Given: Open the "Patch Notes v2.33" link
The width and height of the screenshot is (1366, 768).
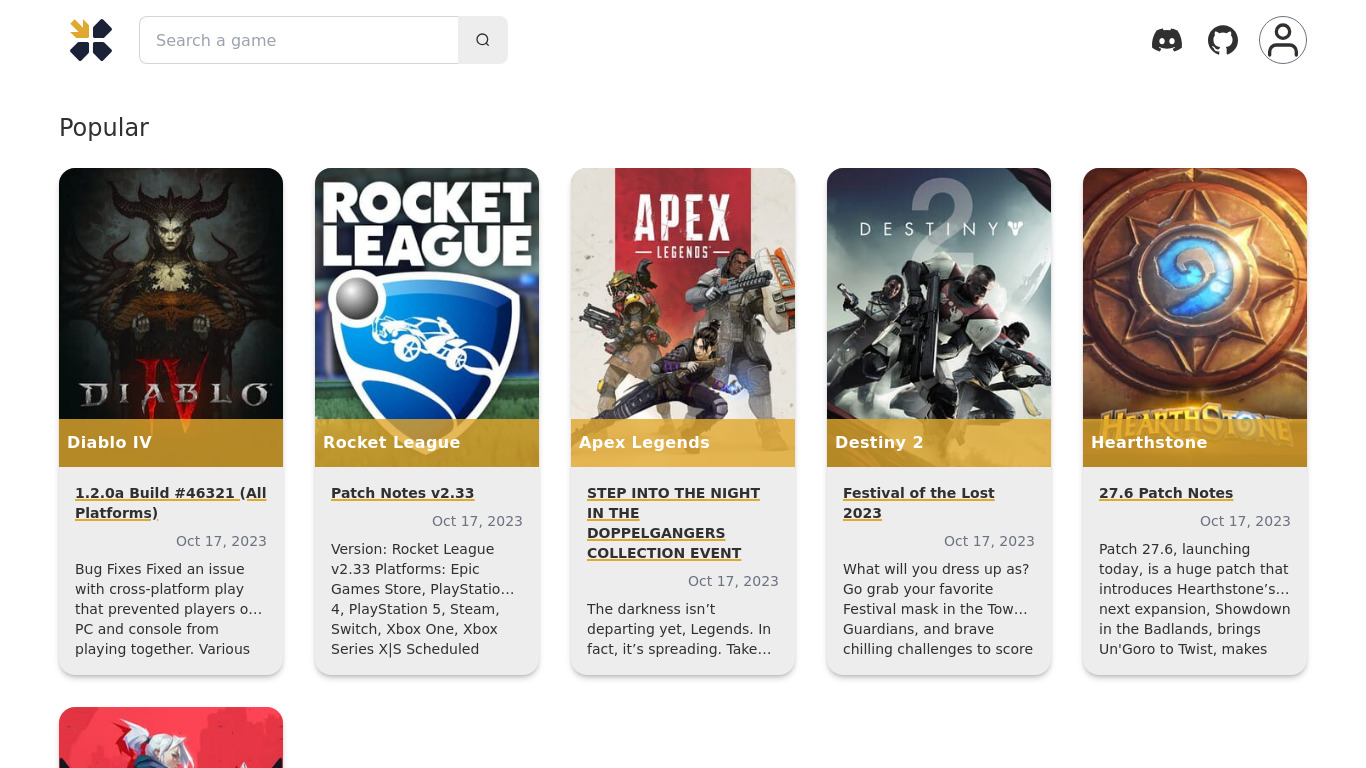Looking at the screenshot, I should tap(402, 493).
